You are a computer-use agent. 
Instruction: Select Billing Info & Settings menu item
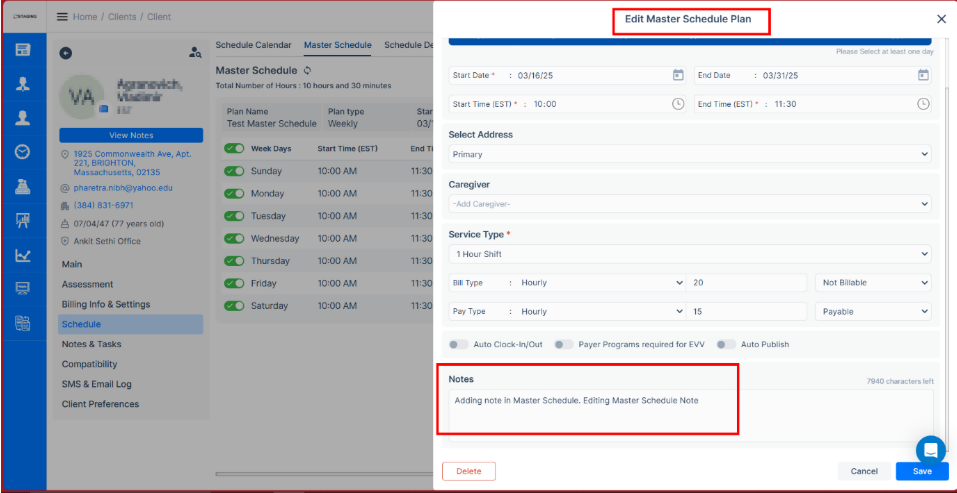tap(106, 304)
